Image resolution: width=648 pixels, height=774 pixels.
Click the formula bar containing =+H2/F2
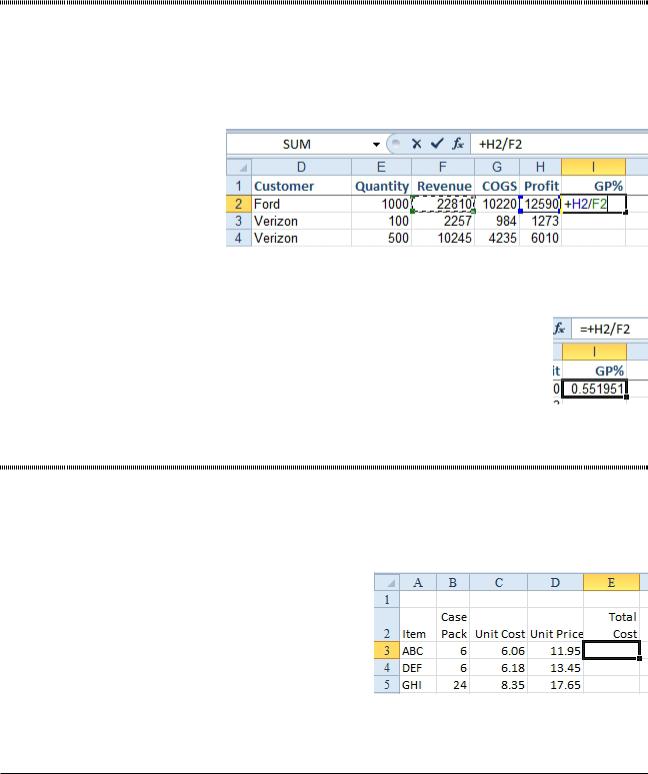coord(610,329)
